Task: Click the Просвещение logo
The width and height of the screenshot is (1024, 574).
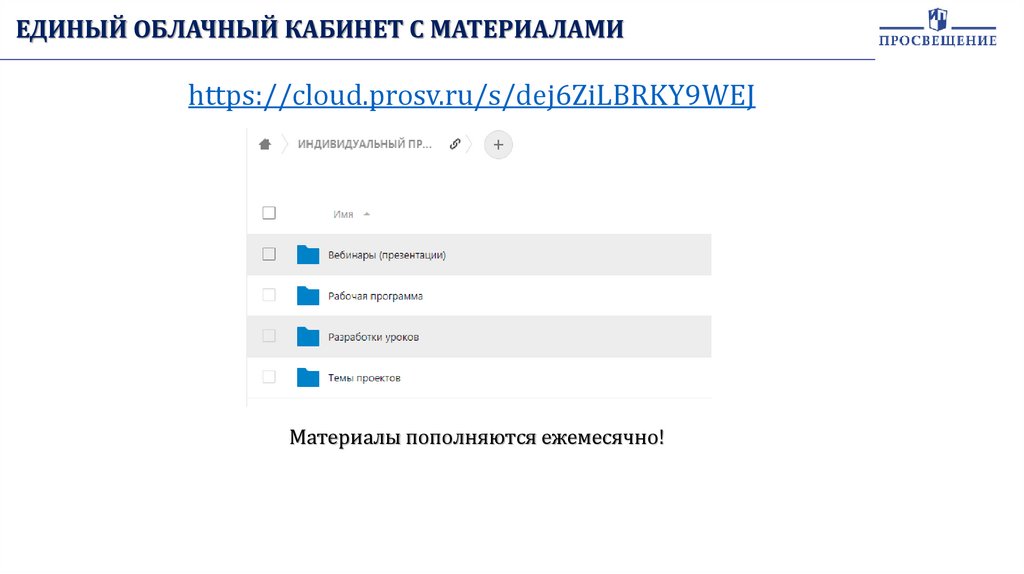Action: coord(938,27)
